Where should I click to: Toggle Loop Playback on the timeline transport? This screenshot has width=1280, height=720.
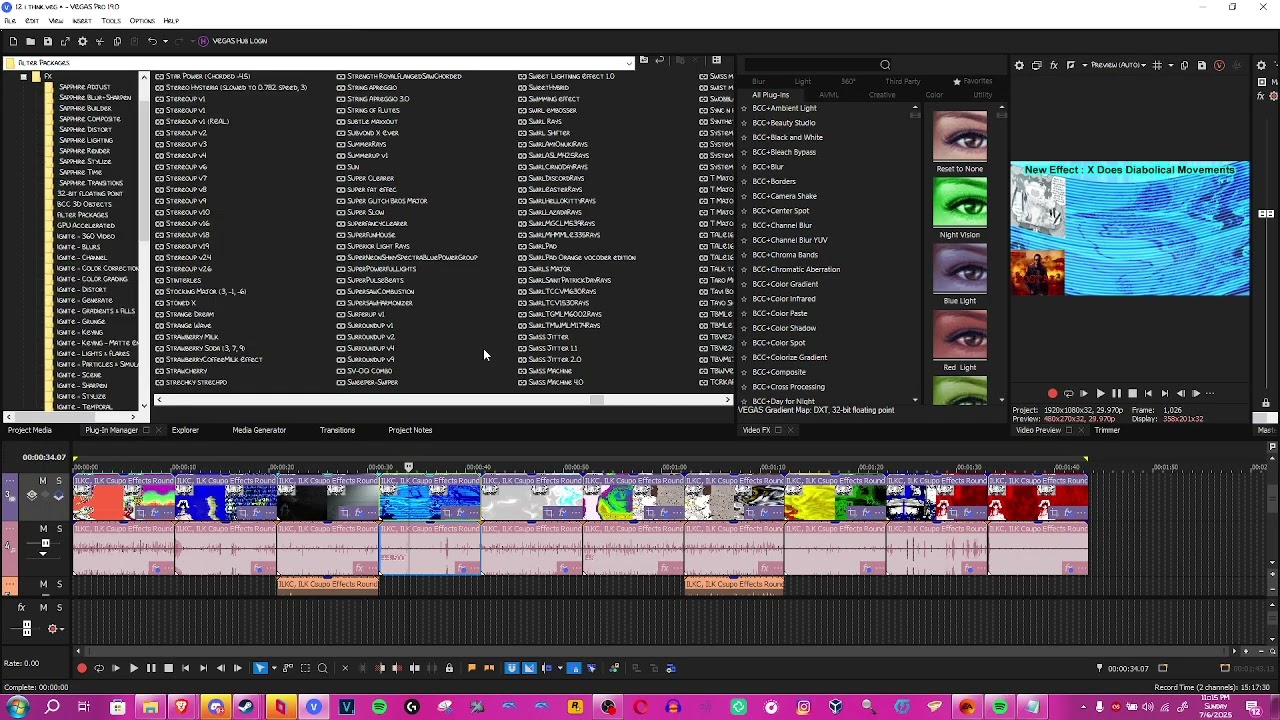(98, 668)
